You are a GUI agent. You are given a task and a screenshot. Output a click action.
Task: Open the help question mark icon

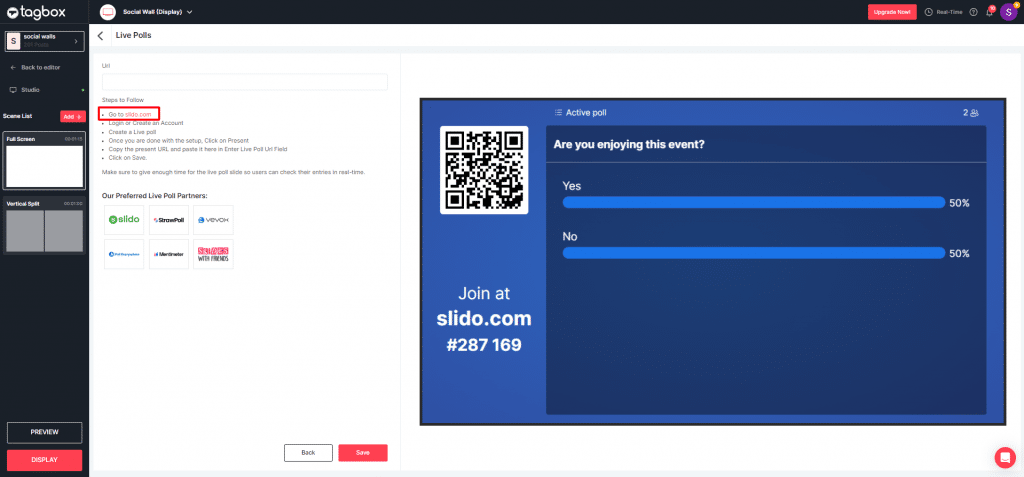(973, 12)
